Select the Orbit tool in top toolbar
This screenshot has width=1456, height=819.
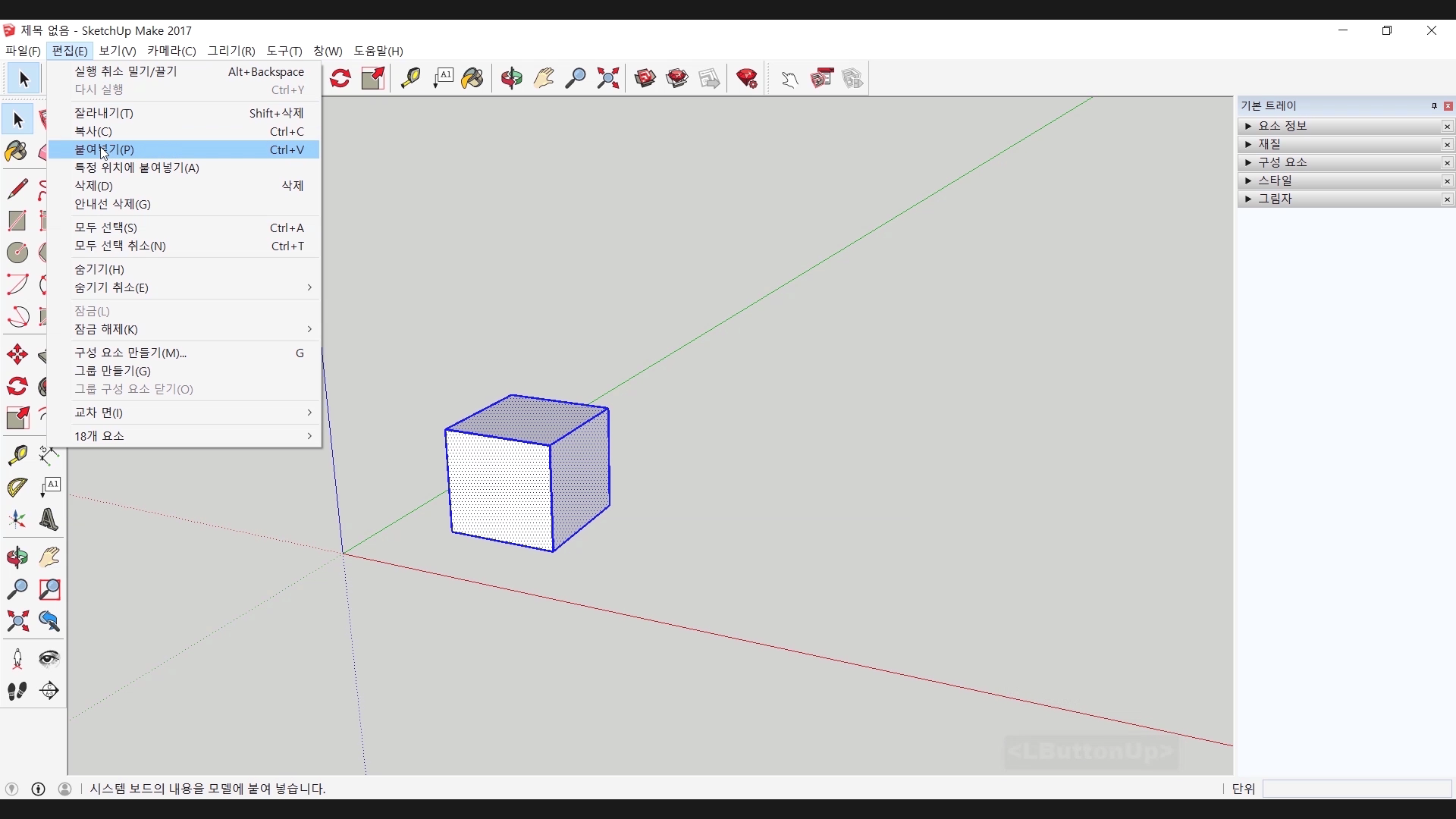tap(512, 78)
